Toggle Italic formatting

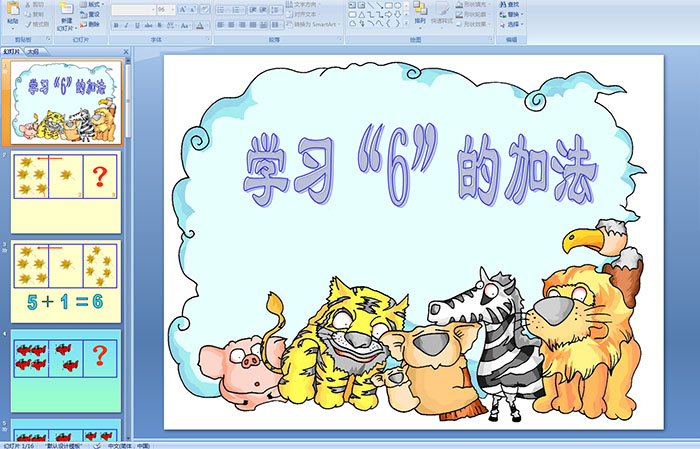[126, 25]
